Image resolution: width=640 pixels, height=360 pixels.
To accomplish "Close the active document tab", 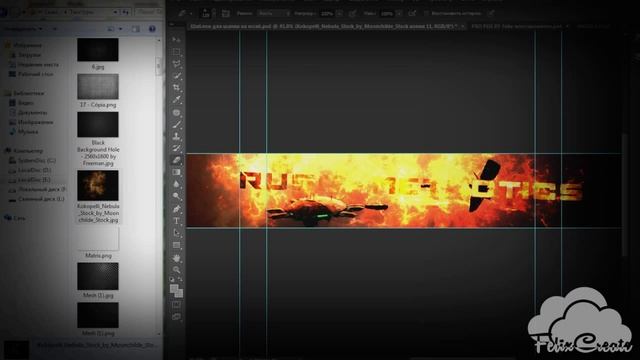I will coord(462,26).
